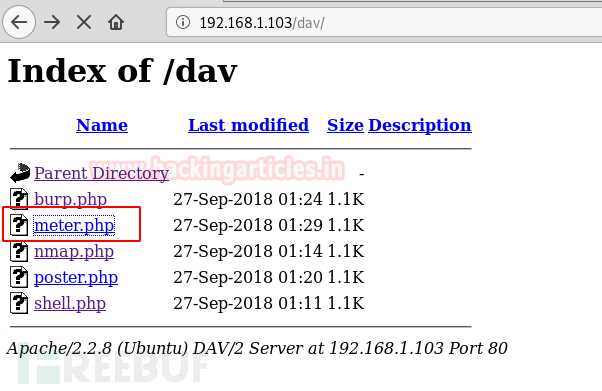This screenshot has width=602, height=391.
Task: Click the file icon beside shell.php
Action: 19,303
